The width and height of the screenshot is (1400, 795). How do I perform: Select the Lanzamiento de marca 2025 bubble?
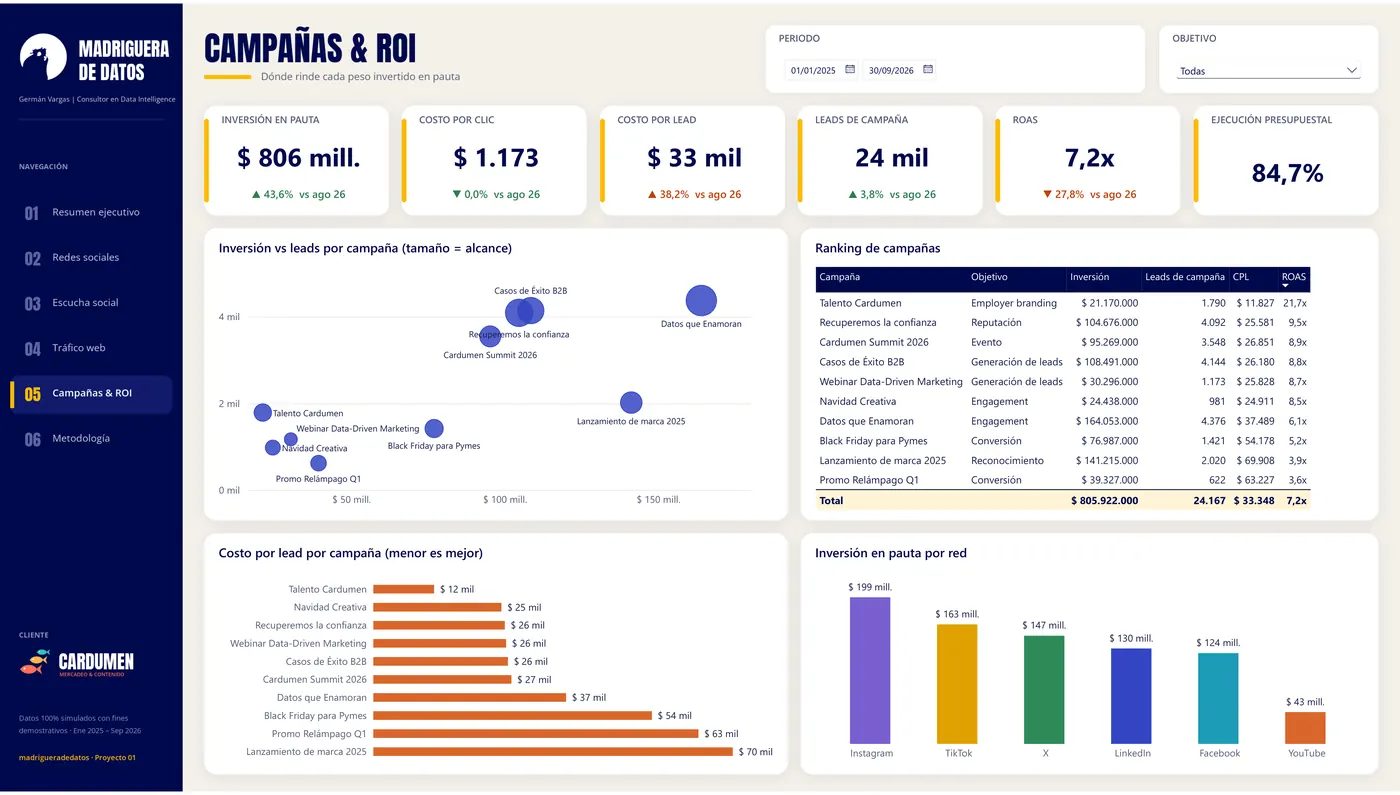pos(630,402)
